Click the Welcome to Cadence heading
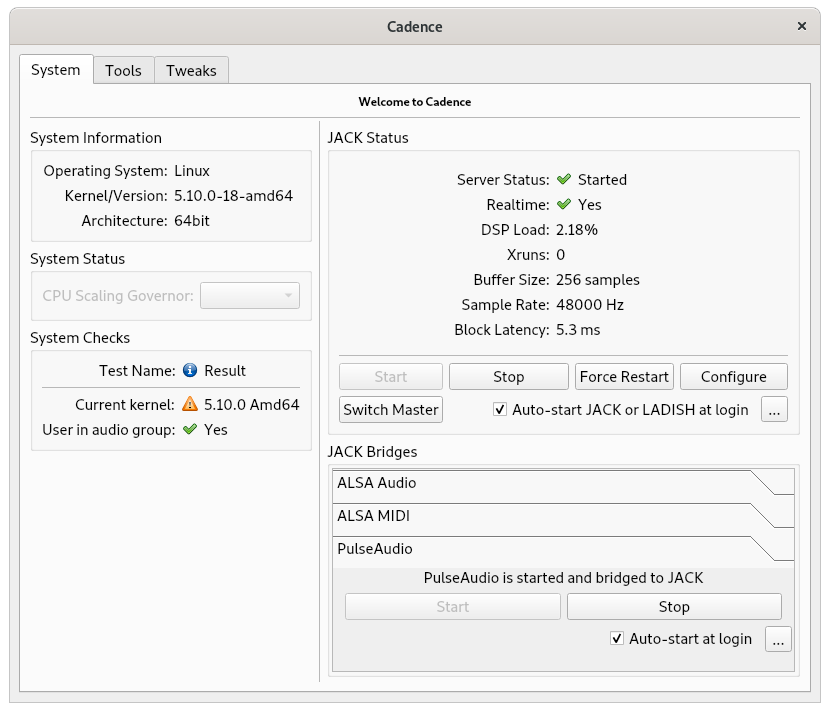Image resolution: width=830 pixels, height=712 pixels. point(415,102)
